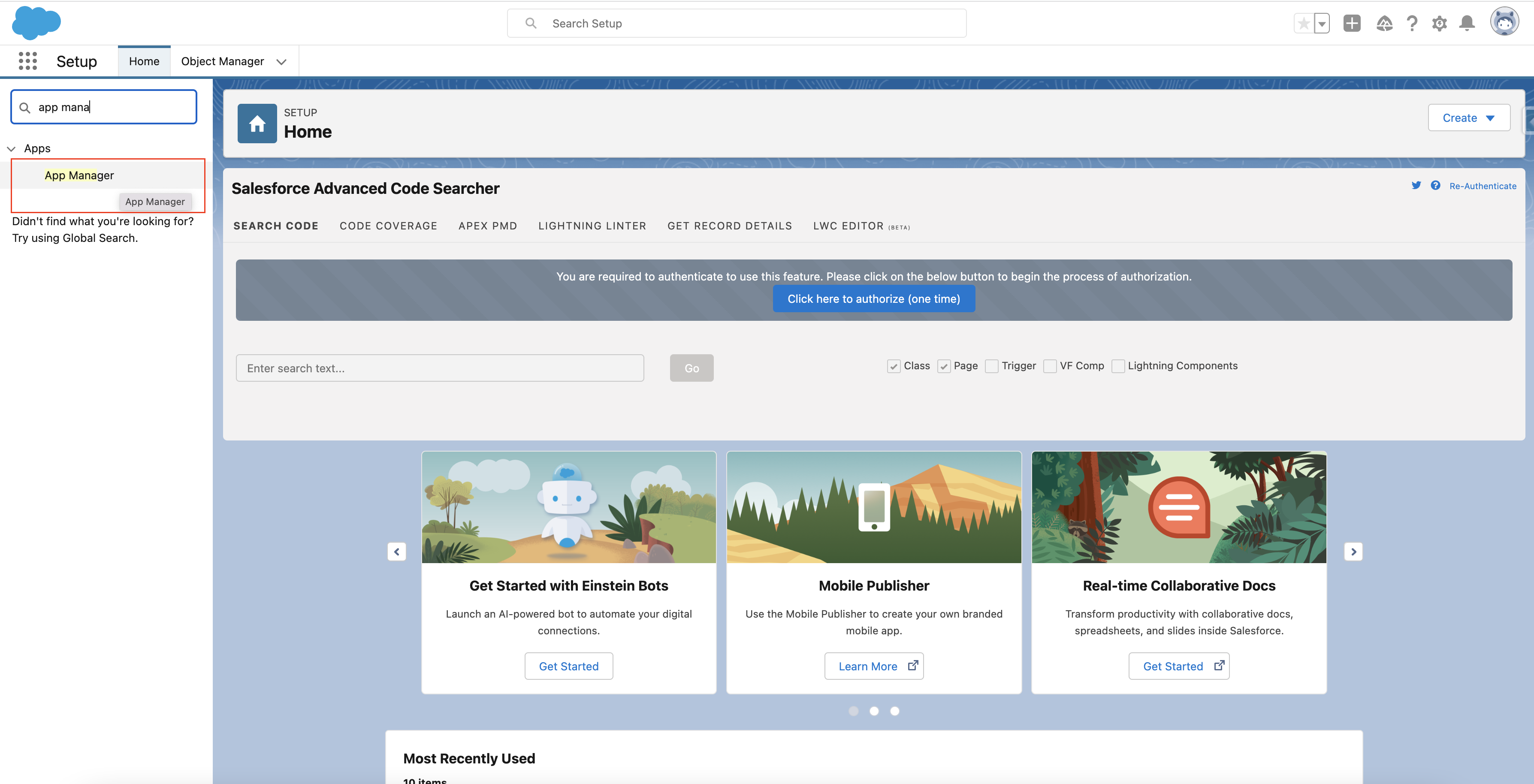Click the Twitter bird icon
This screenshot has height=784, width=1534.
[1416, 186]
